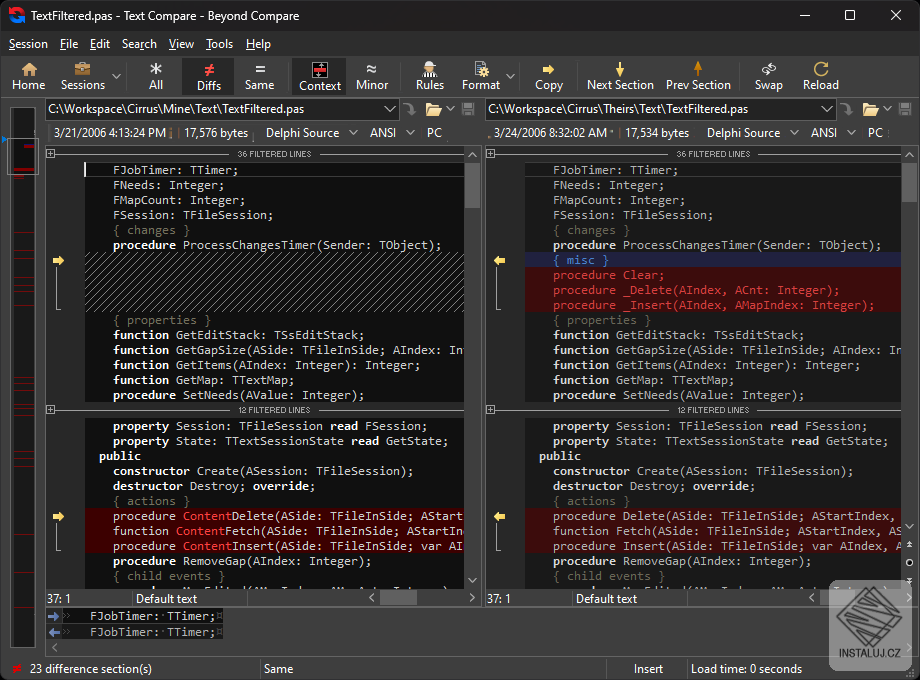This screenshot has width=920, height=680.
Task: Click the Rules referee icon
Action: pyautogui.click(x=430, y=76)
